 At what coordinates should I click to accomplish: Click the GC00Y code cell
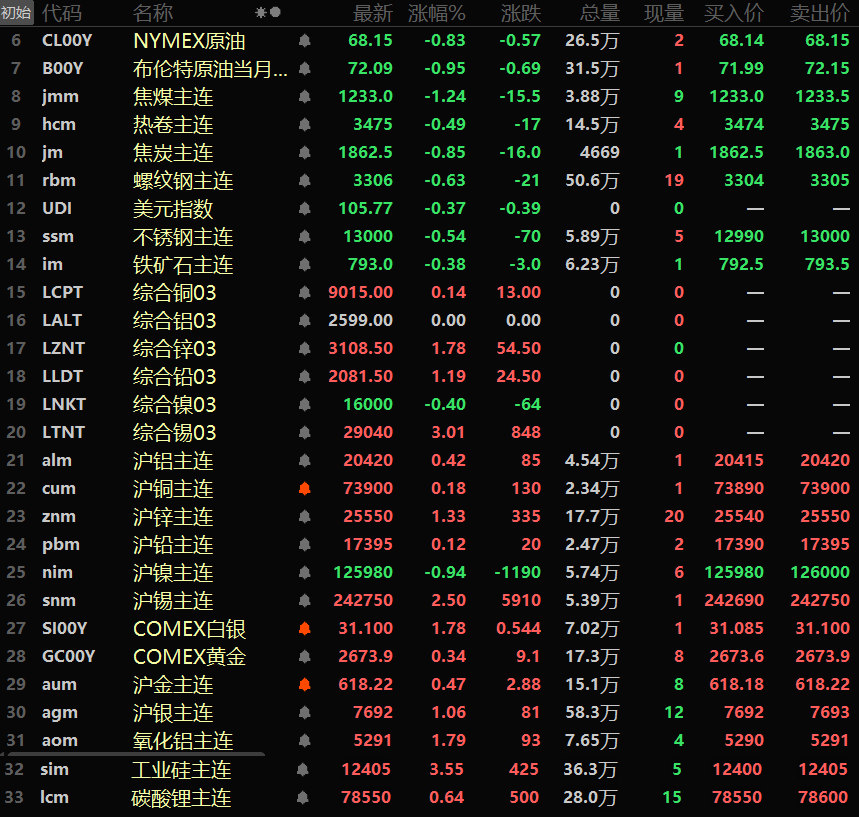click(68, 656)
